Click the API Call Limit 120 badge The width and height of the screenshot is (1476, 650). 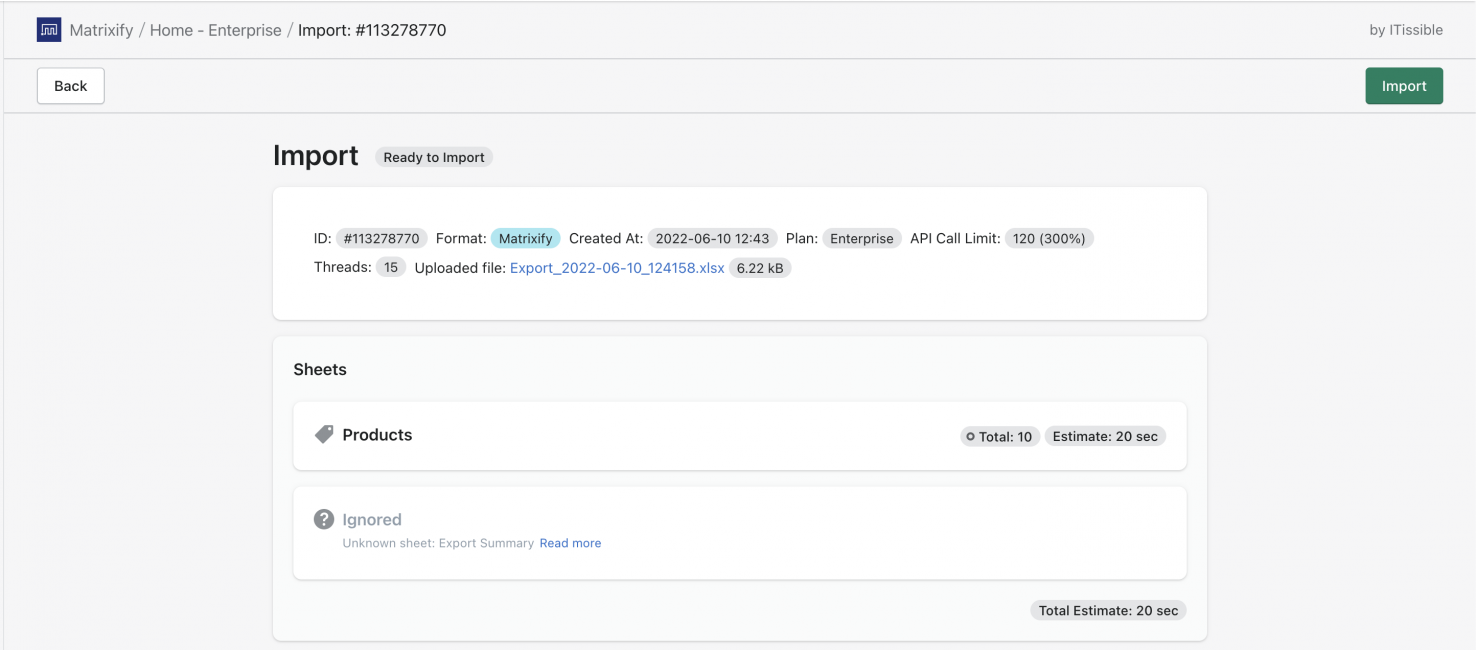(1049, 238)
